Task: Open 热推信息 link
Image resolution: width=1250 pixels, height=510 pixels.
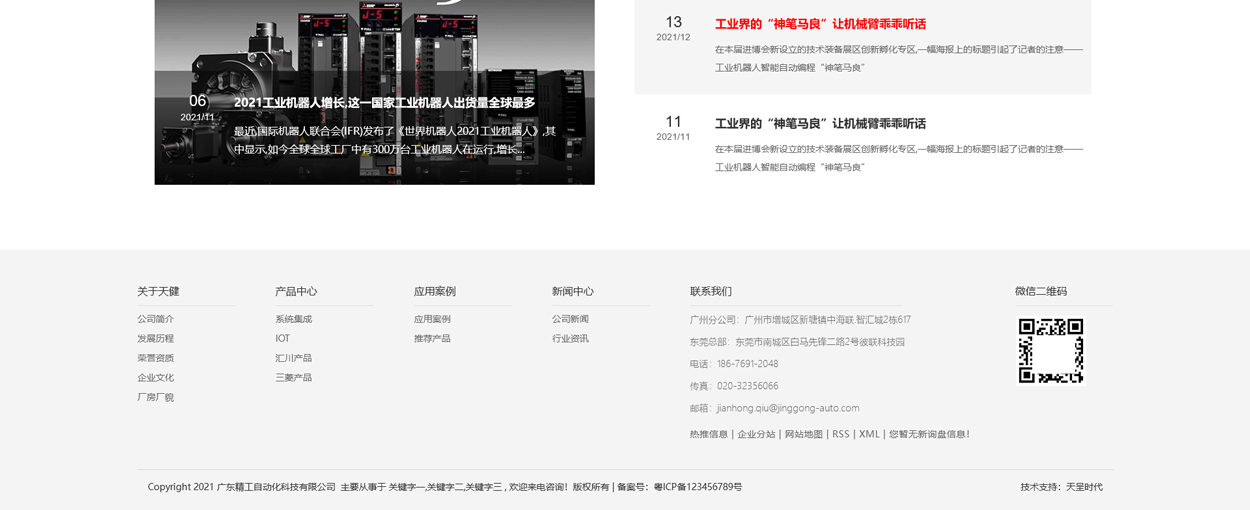Action: pos(709,435)
